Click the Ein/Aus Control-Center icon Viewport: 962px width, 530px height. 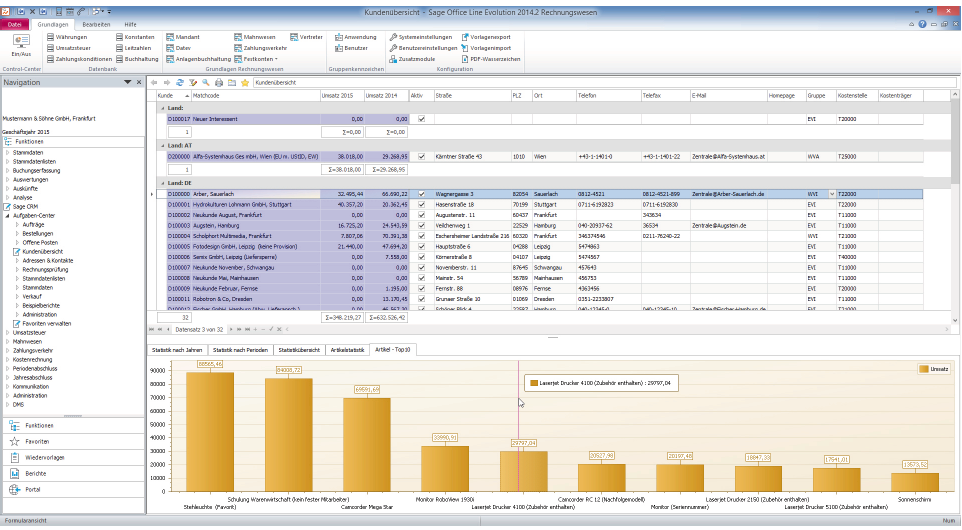click(21, 45)
